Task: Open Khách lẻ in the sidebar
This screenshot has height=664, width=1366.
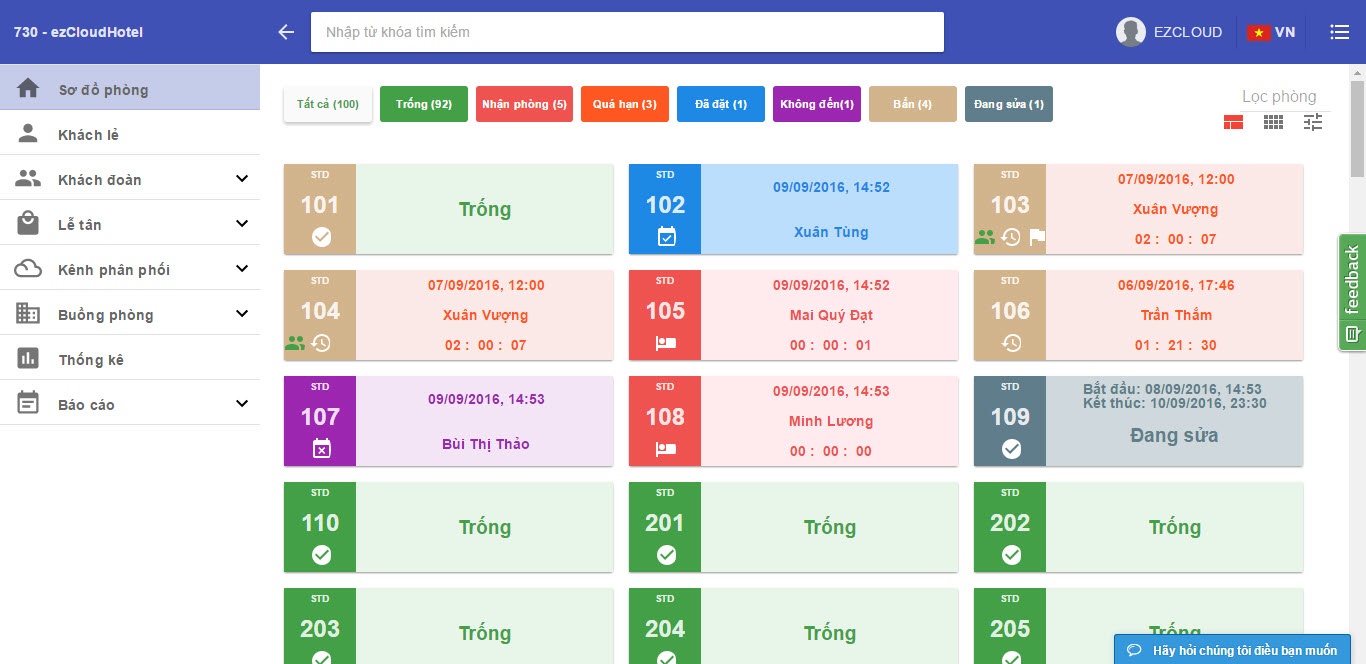Action: [x=88, y=135]
